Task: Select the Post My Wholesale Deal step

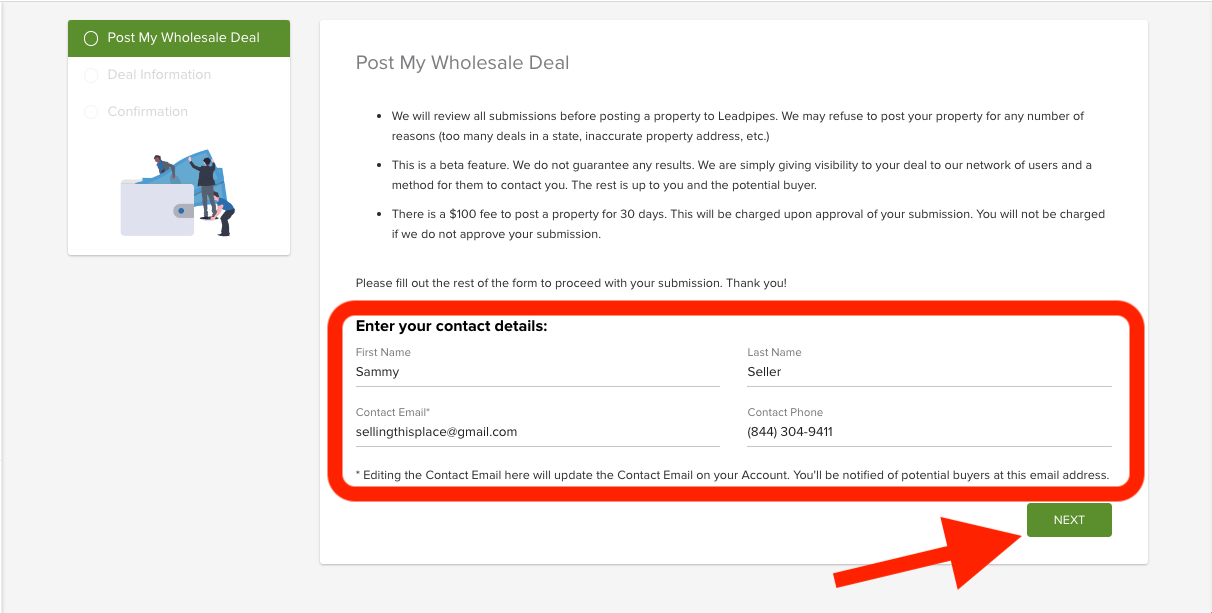Action: [x=179, y=38]
